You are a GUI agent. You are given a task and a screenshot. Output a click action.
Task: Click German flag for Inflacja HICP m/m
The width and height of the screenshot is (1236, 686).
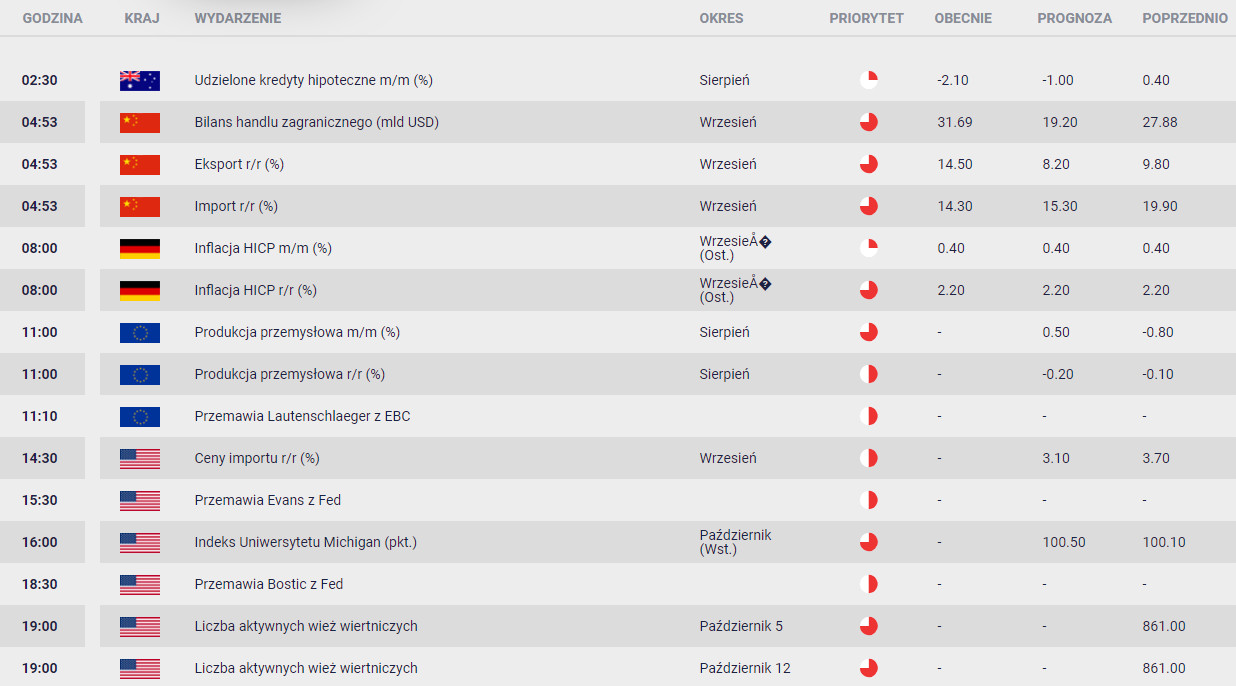pos(139,249)
